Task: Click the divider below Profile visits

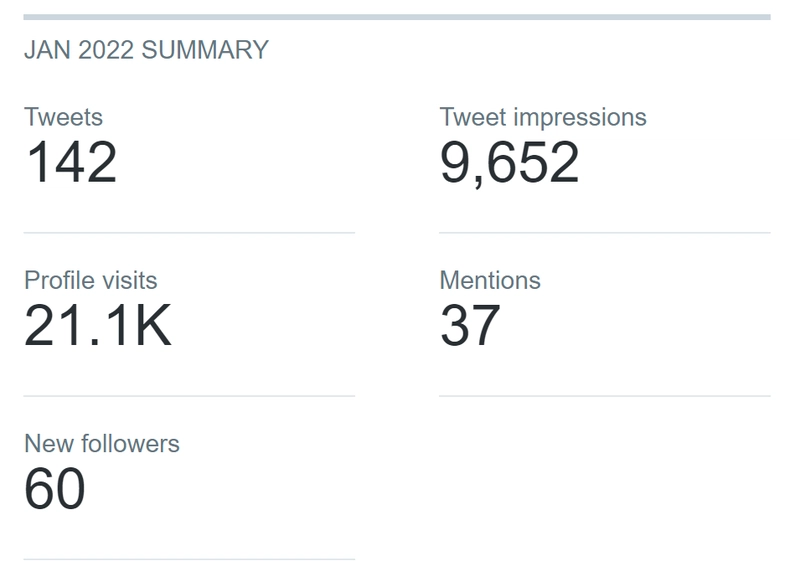Action: [x=189, y=396]
